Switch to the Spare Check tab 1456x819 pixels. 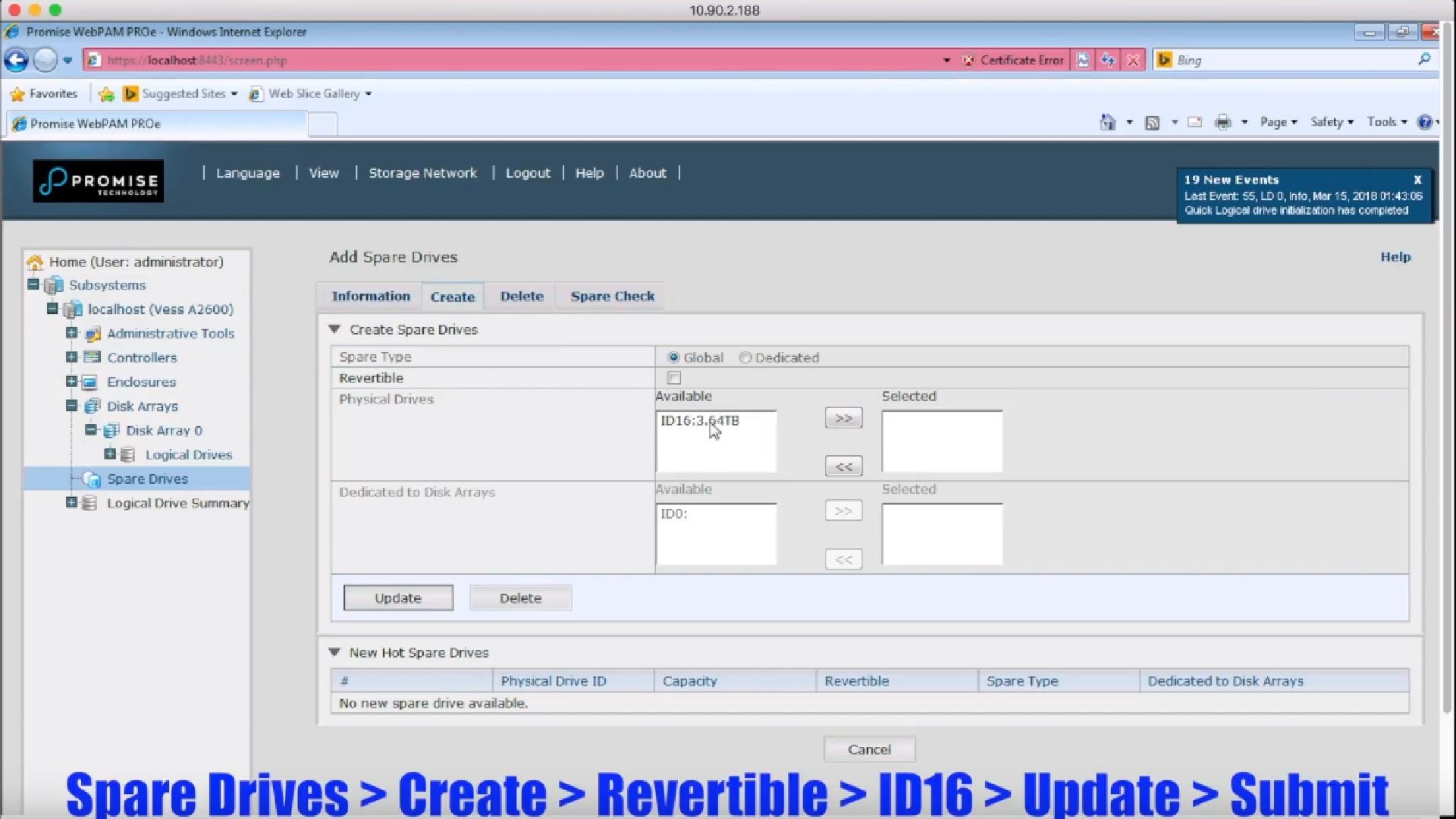tap(612, 297)
